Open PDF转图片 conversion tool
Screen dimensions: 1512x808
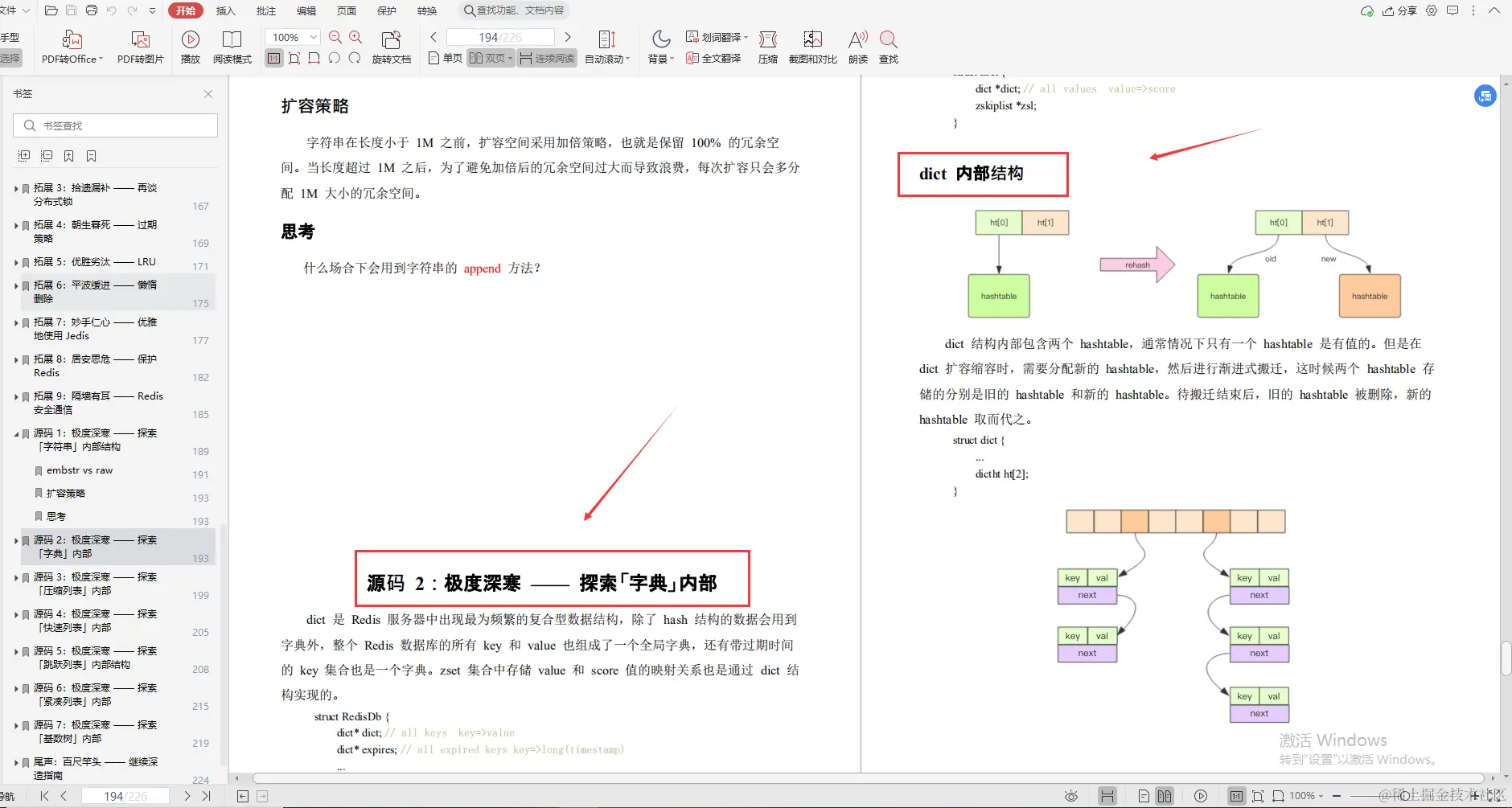click(140, 47)
